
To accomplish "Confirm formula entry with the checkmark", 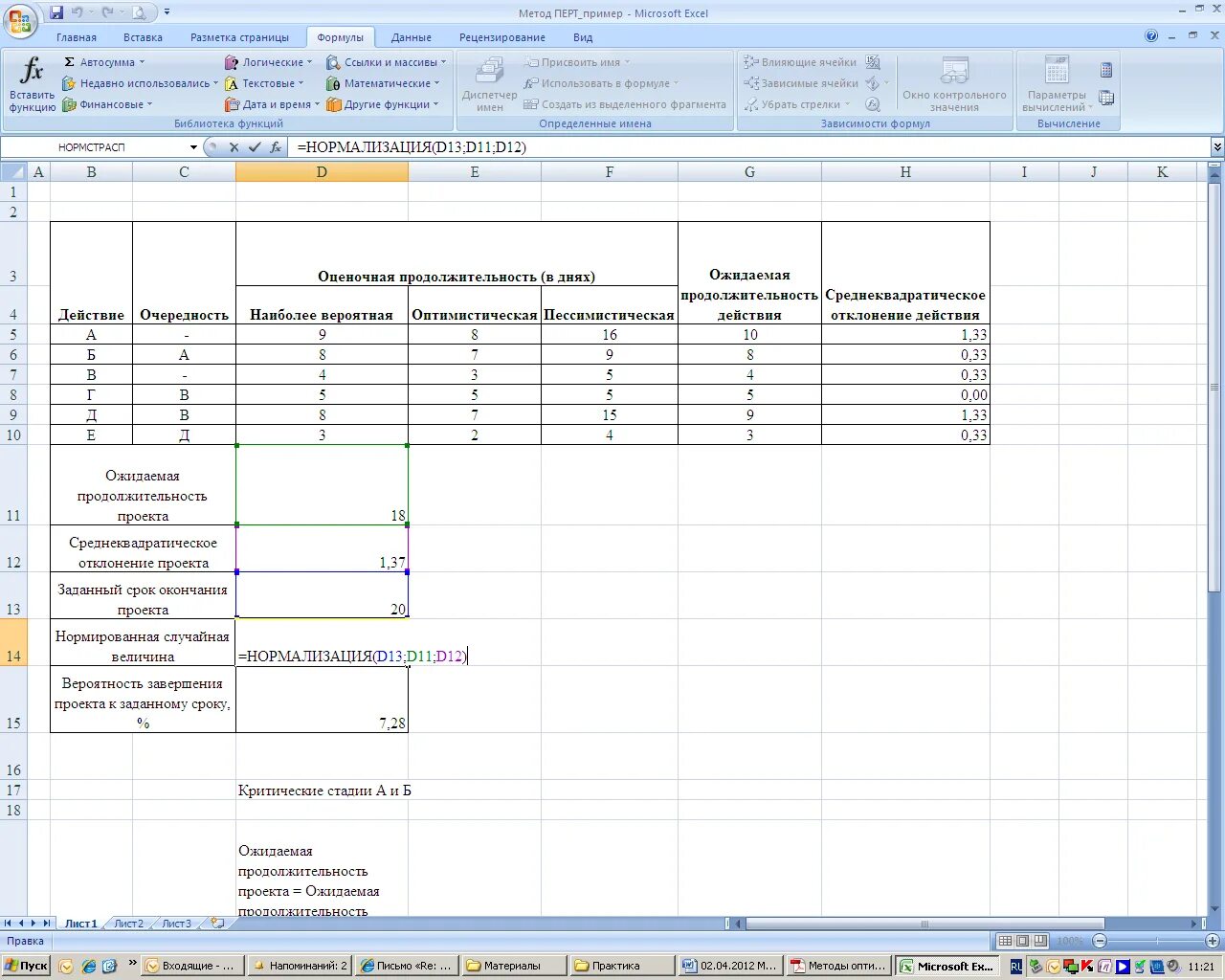I will (255, 147).
